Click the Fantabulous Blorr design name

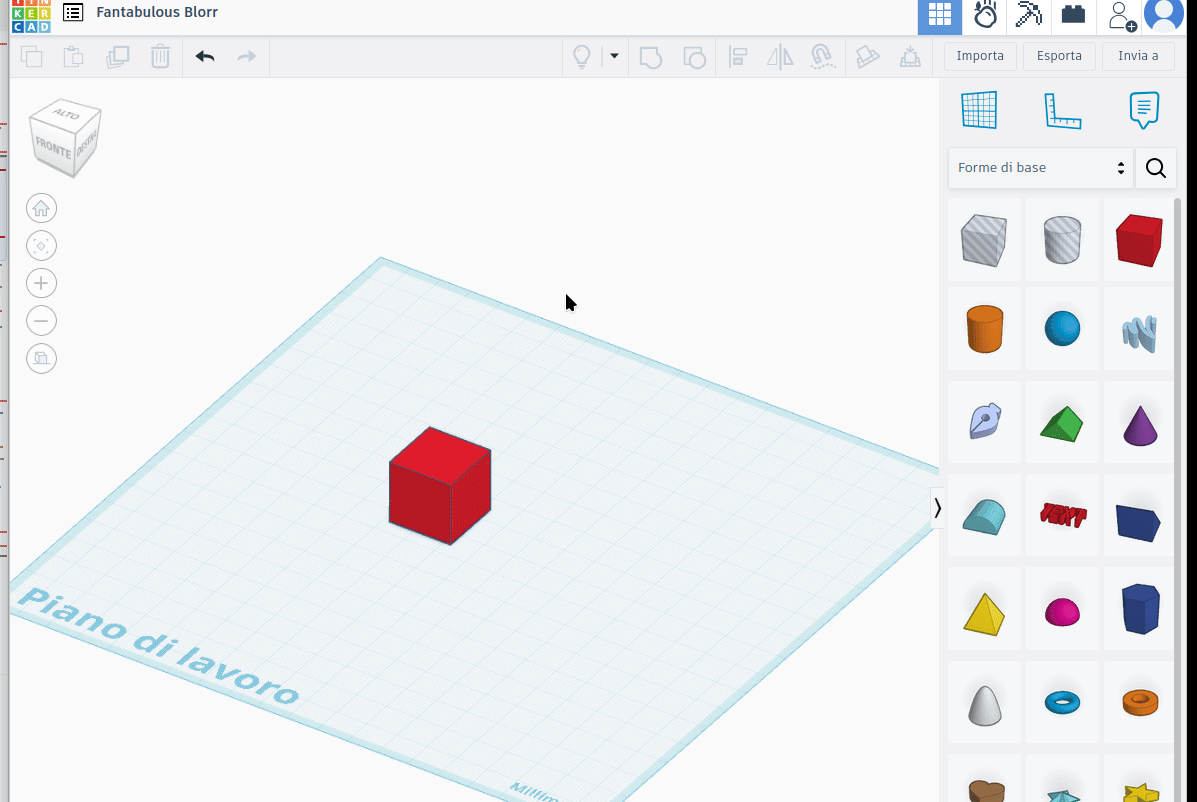point(156,12)
